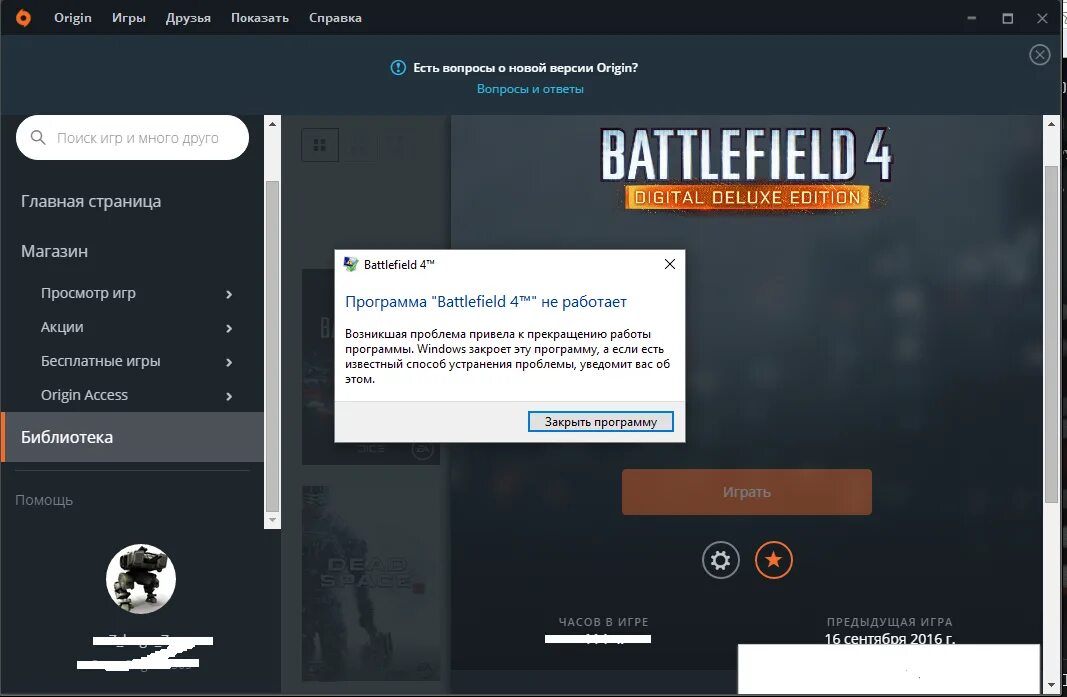This screenshot has height=697, width=1067.
Task: Open the Вопросы и ответы link
Action: (x=530, y=88)
